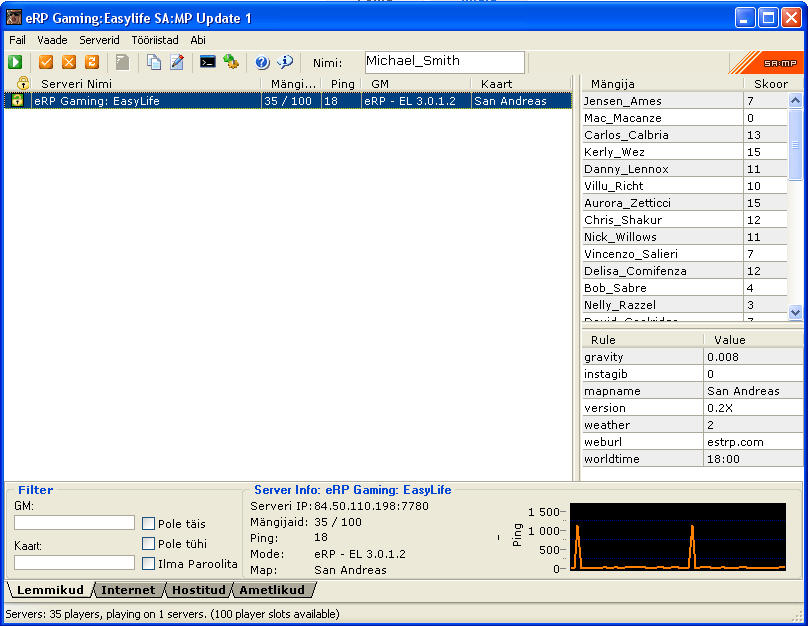
Task: Open the Serverid menu
Action: pyautogui.click(x=99, y=40)
